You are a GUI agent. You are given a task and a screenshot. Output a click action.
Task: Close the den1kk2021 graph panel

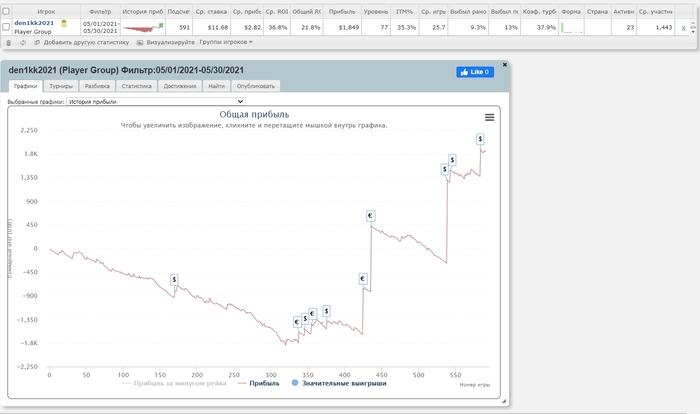pyautogui.click(x=505, y=65)
